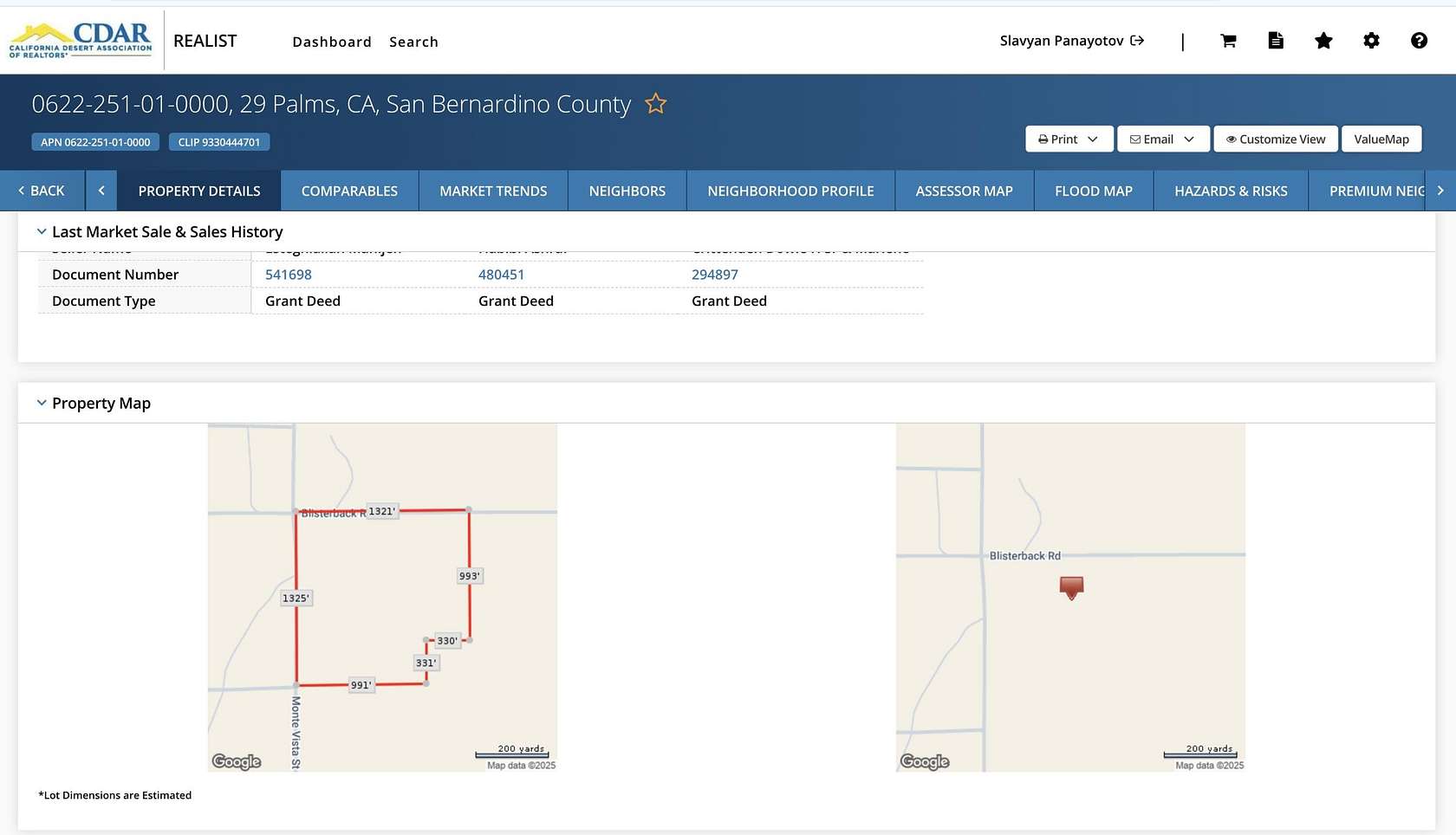Screen dimensions: 1456x835
Task: Select Dashboard in the top menu
Action: (x=332, y=42)
